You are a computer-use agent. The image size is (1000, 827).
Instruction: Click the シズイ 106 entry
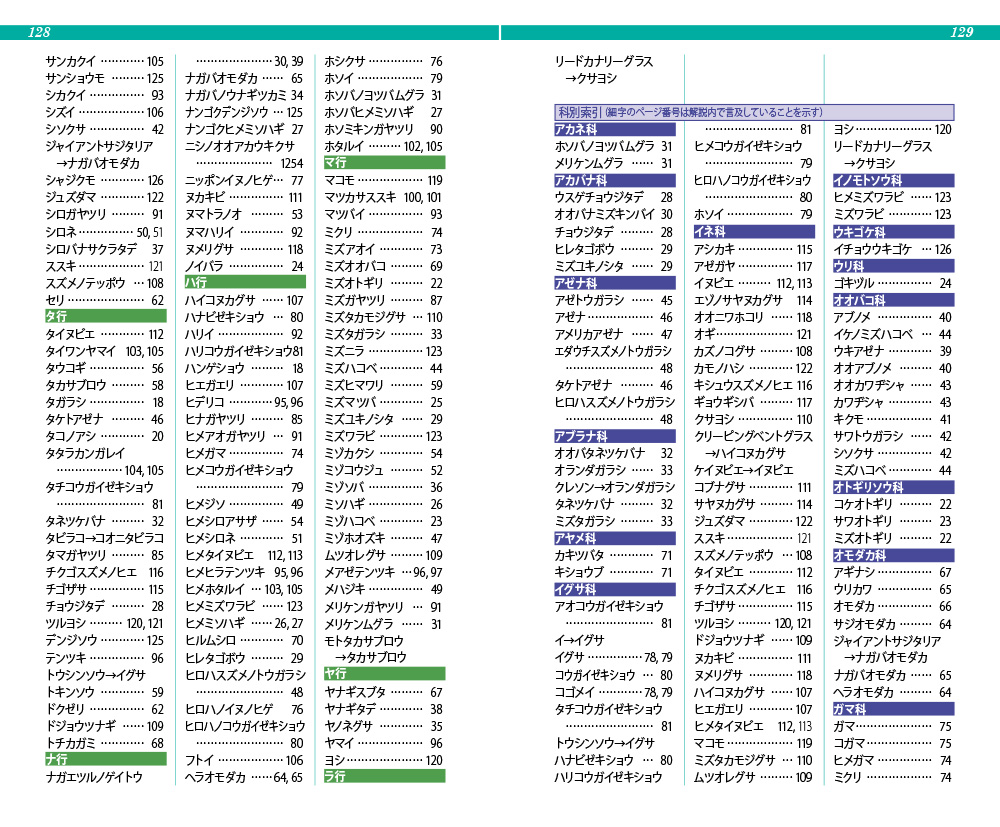pos(105,112)
